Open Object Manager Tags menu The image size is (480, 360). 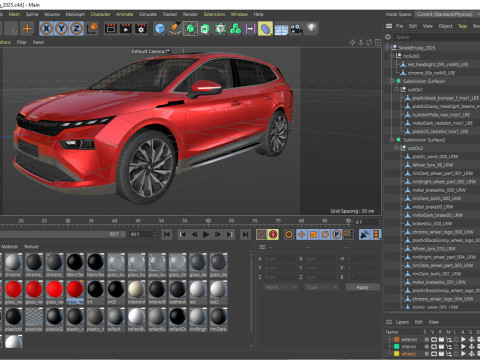click(462, 26)
